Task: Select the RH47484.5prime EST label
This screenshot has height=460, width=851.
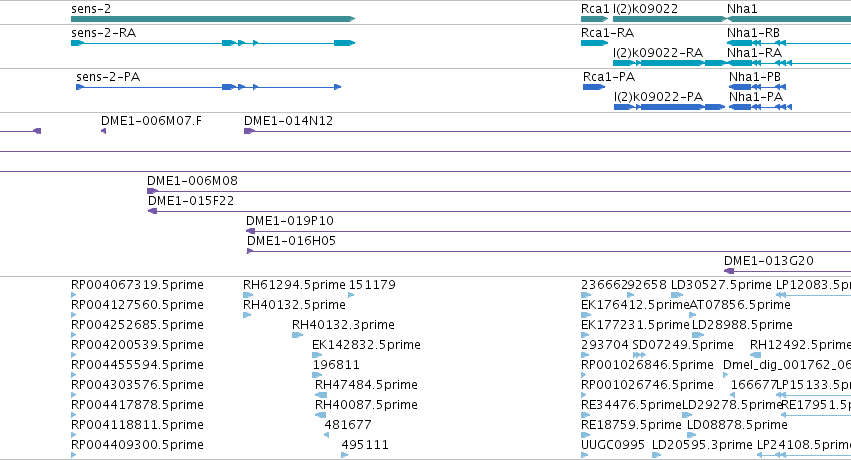Action: point(366,385)
